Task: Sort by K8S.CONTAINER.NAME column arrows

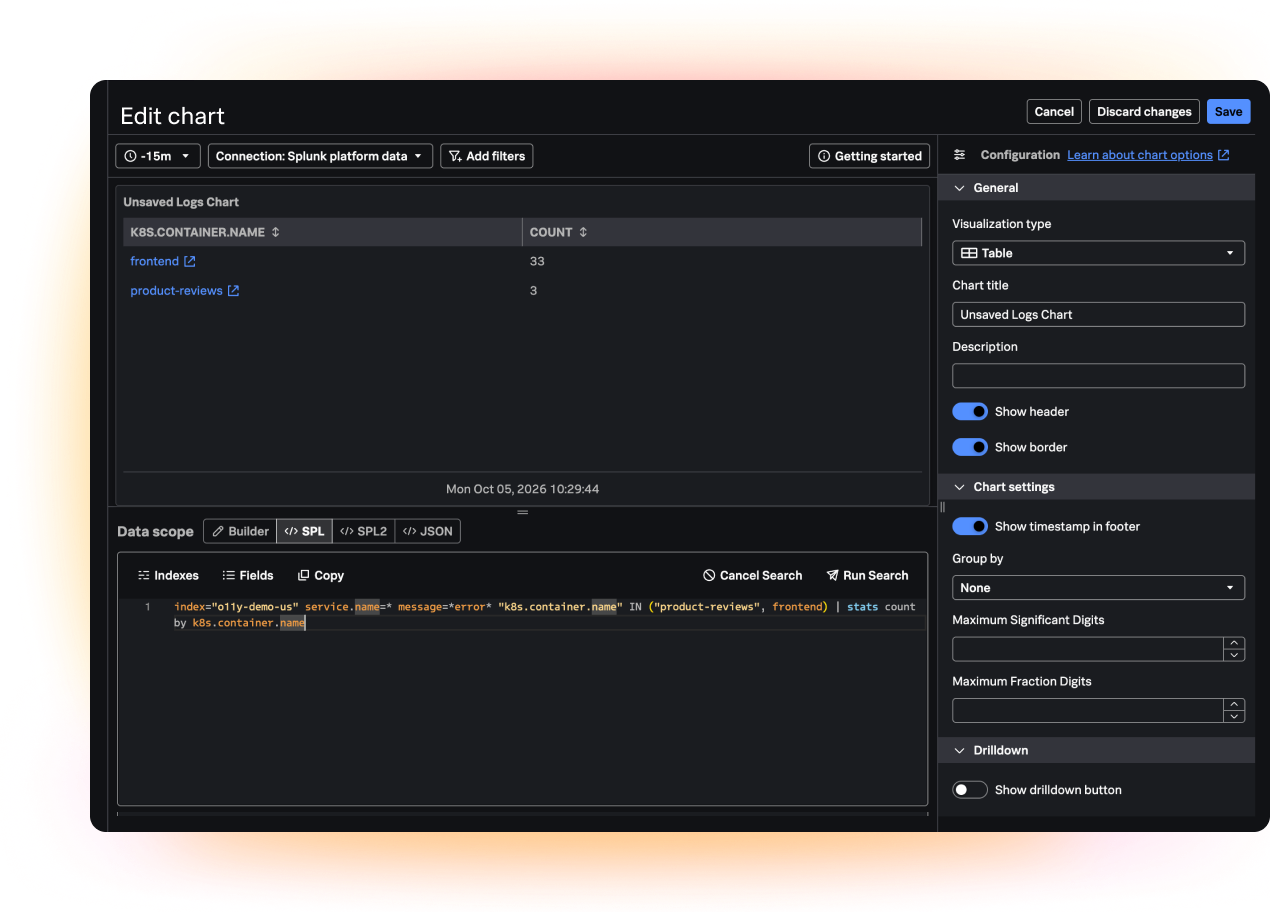Action: pyautogui.click(x=276, y=232)
